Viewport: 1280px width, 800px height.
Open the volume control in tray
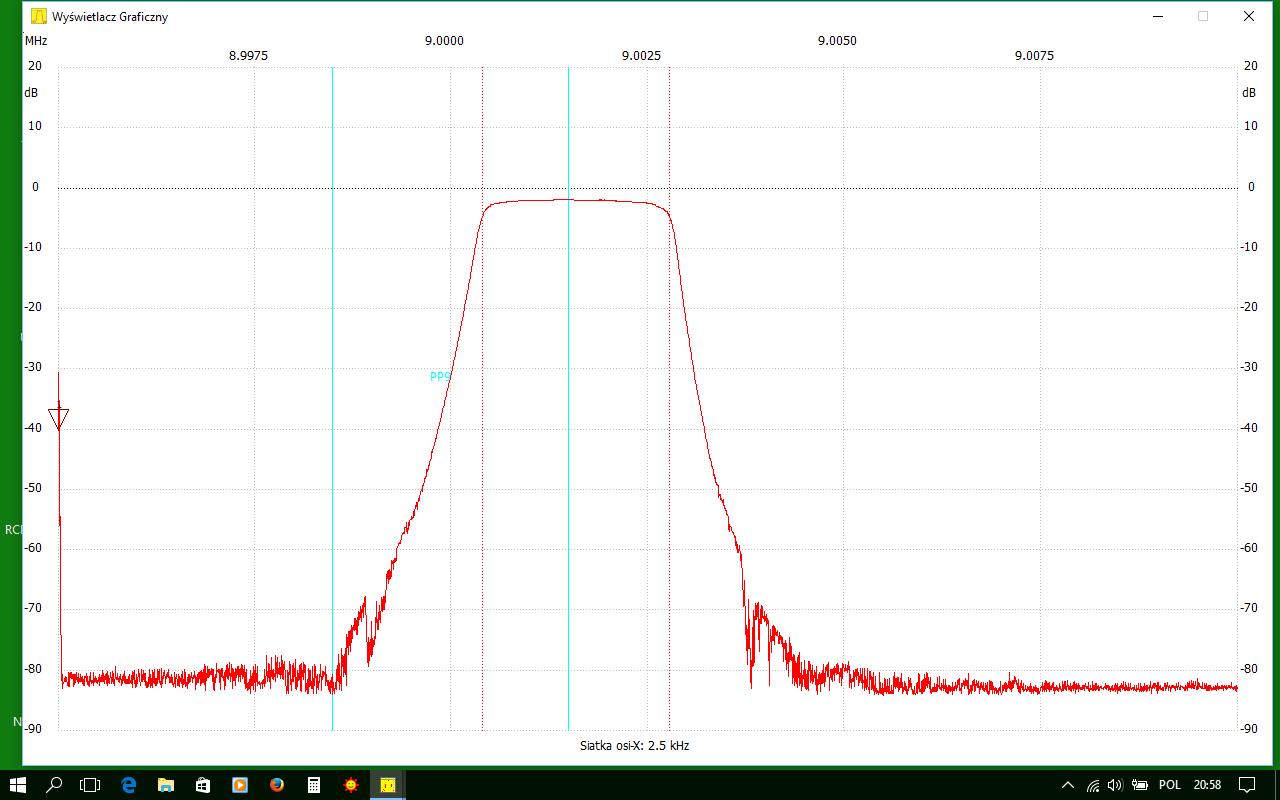(x=1115, y=785)
